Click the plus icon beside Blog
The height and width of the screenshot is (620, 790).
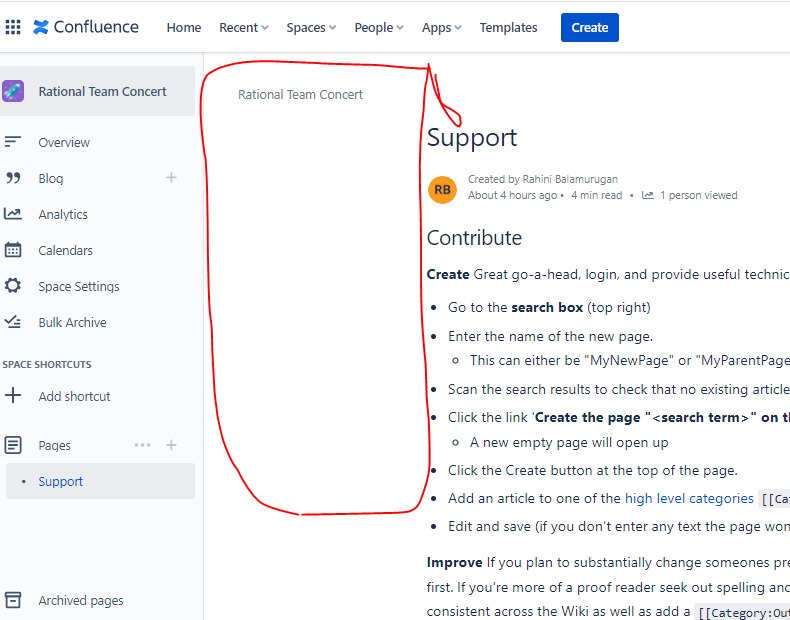pyautogui.click(x=171, y=177)
